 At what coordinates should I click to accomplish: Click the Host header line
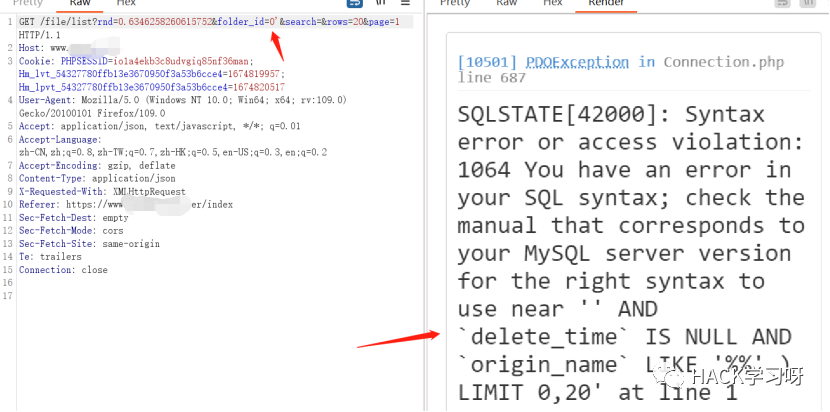click(69, 48)
